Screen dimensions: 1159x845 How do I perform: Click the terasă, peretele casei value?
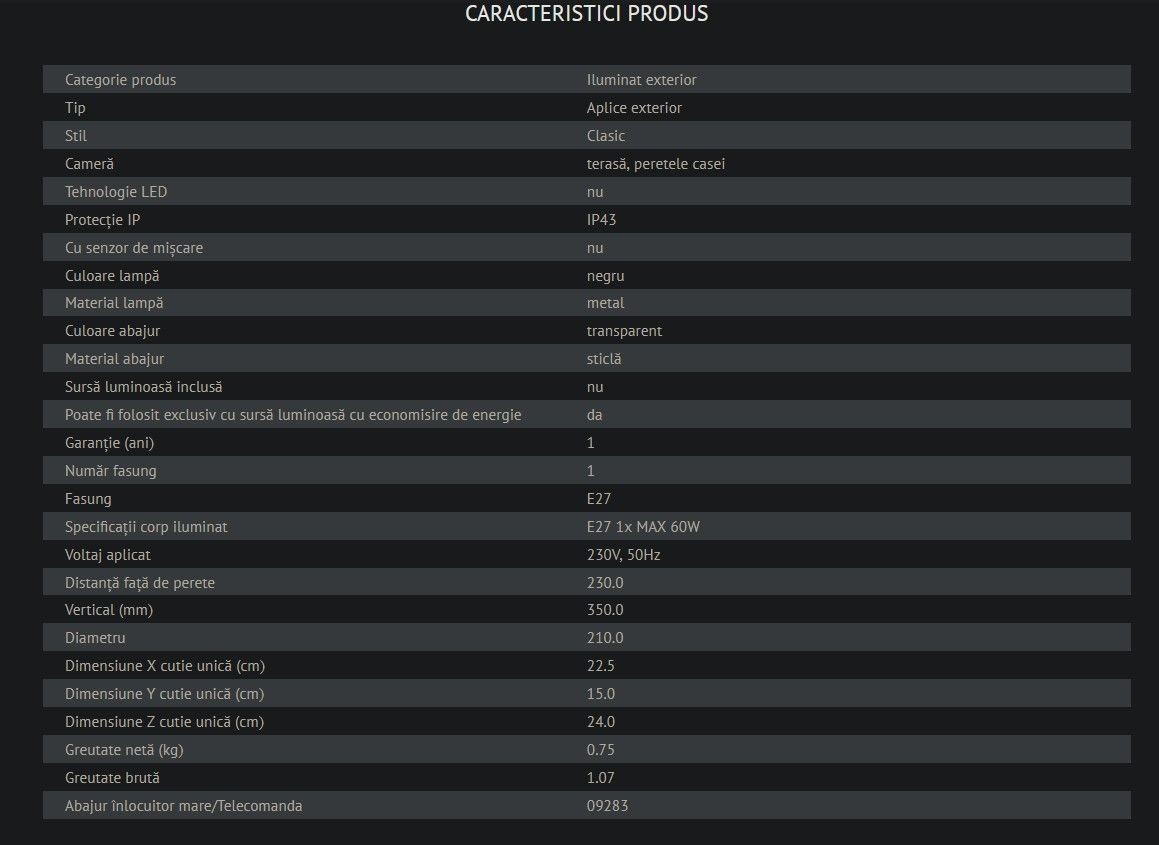point(656,164)
